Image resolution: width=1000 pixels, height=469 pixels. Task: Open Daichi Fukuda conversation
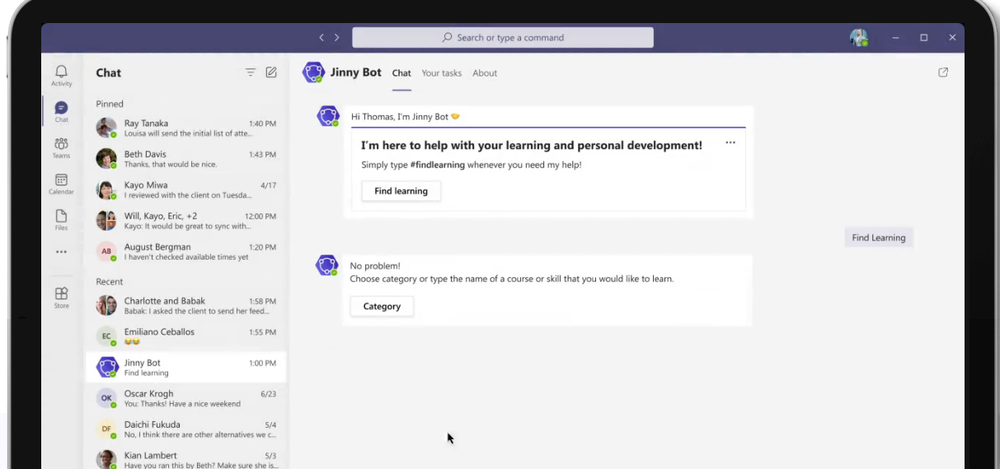click(186, 429)
